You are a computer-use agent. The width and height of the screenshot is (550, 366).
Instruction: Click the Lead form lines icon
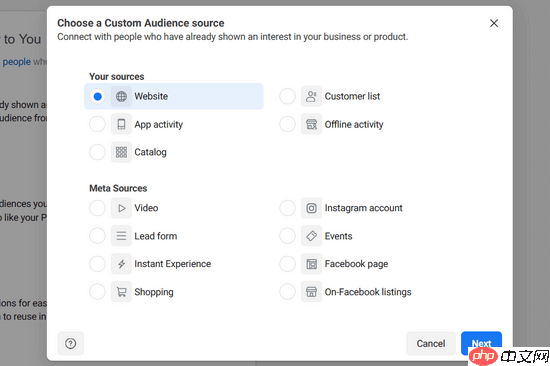point(121,236)
